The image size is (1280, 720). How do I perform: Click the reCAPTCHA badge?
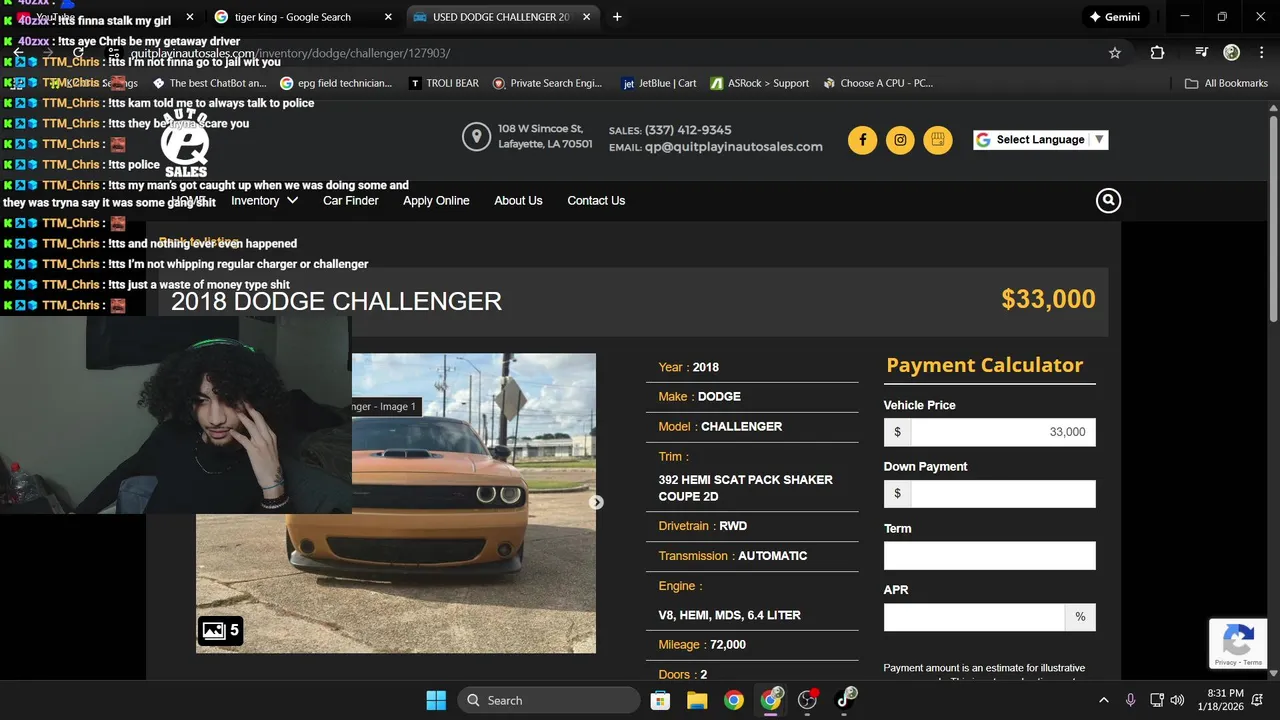click(1238, 644)
